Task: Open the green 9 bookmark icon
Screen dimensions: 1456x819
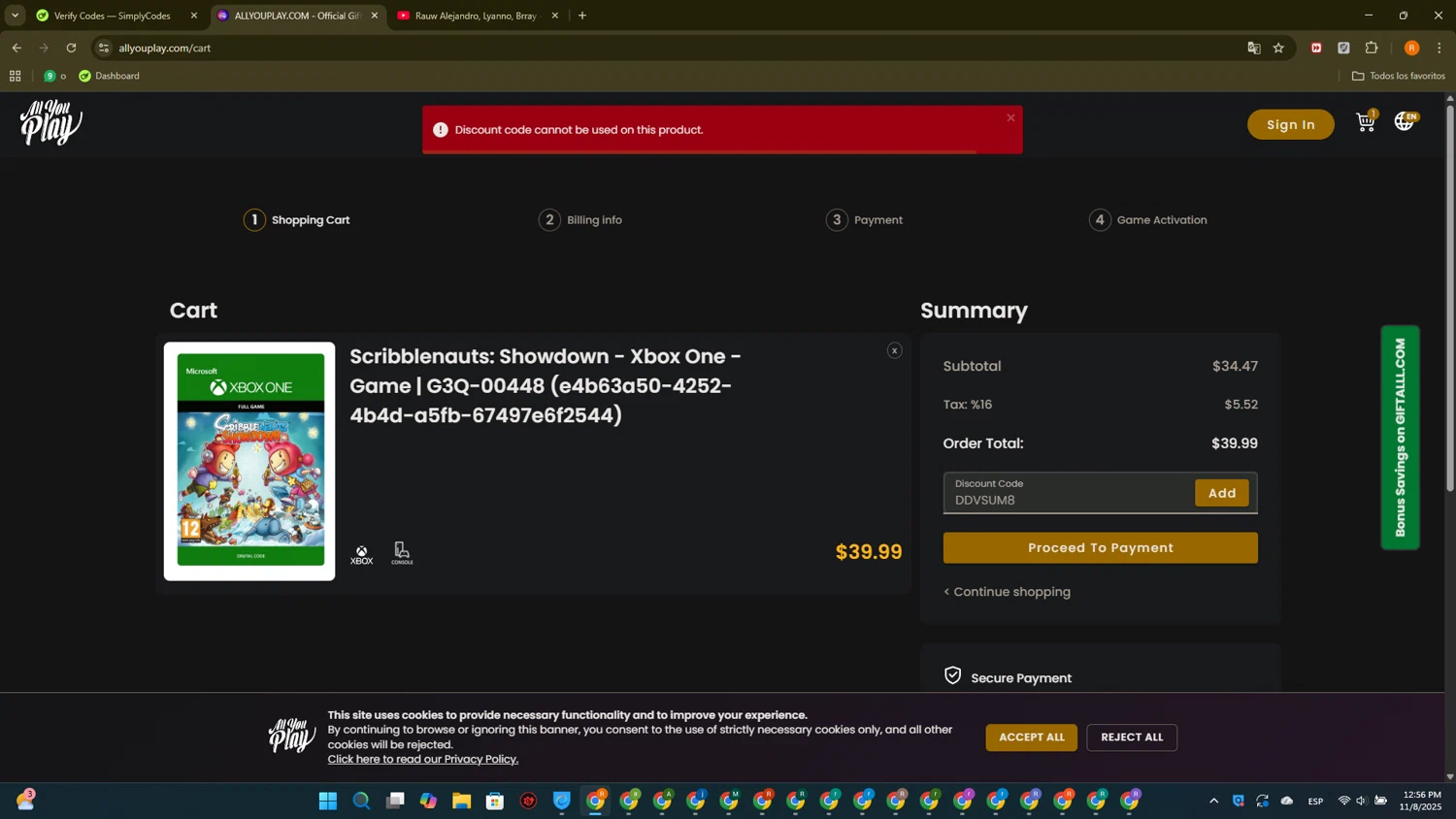Action: pyautogui.click(x=50, y=76)
